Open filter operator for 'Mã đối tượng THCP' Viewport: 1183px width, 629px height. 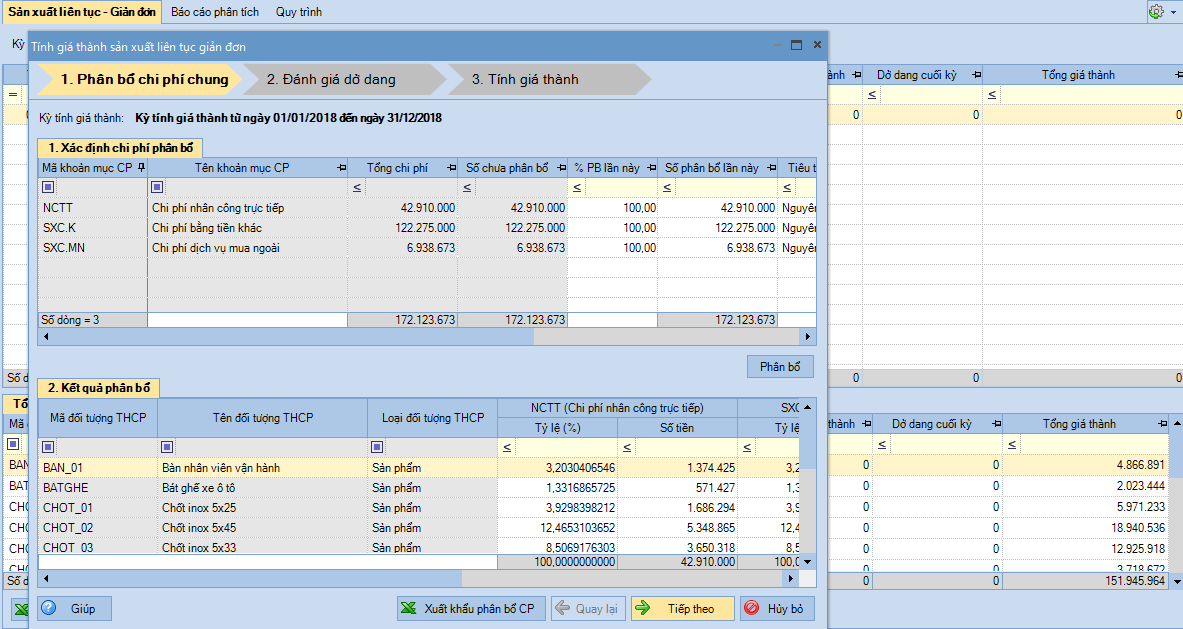48,447
